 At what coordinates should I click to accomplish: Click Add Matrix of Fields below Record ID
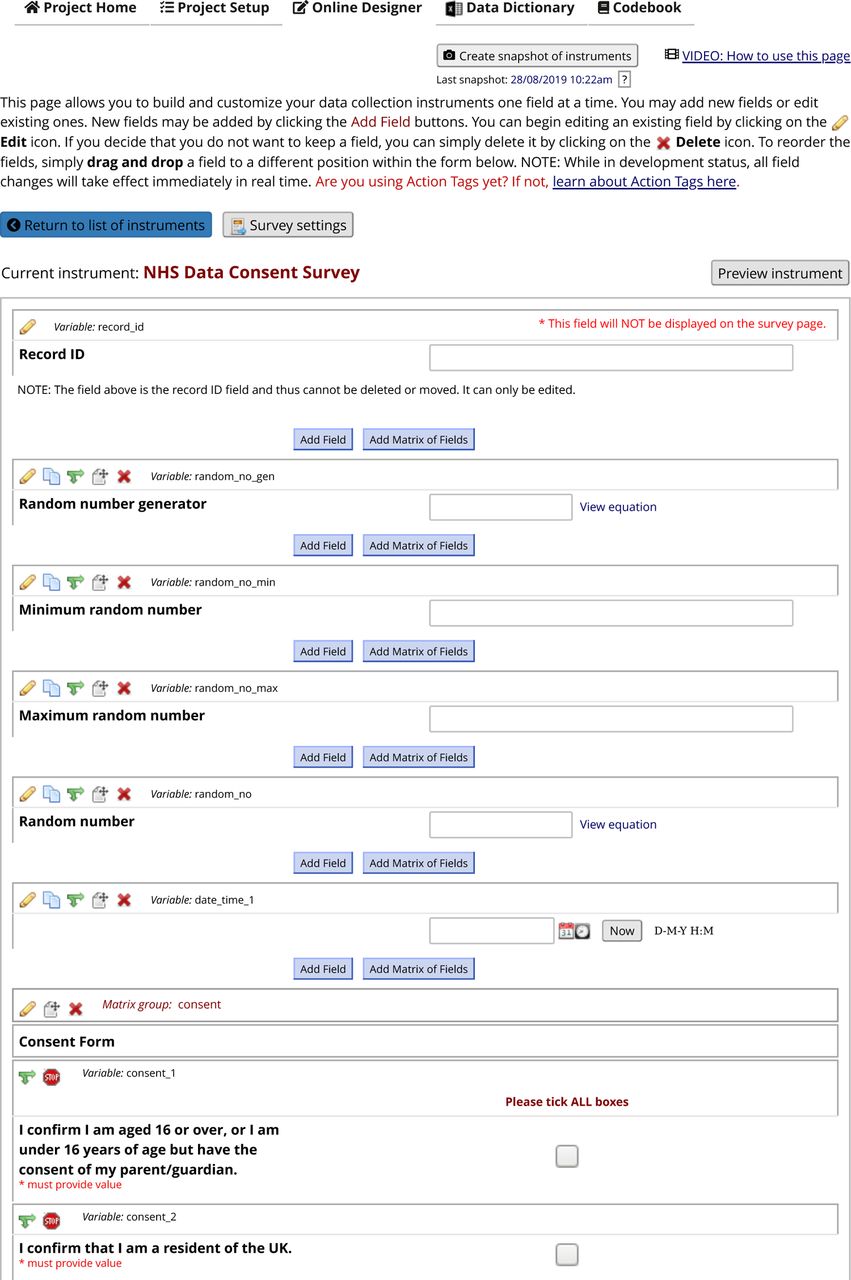point(418,439)
